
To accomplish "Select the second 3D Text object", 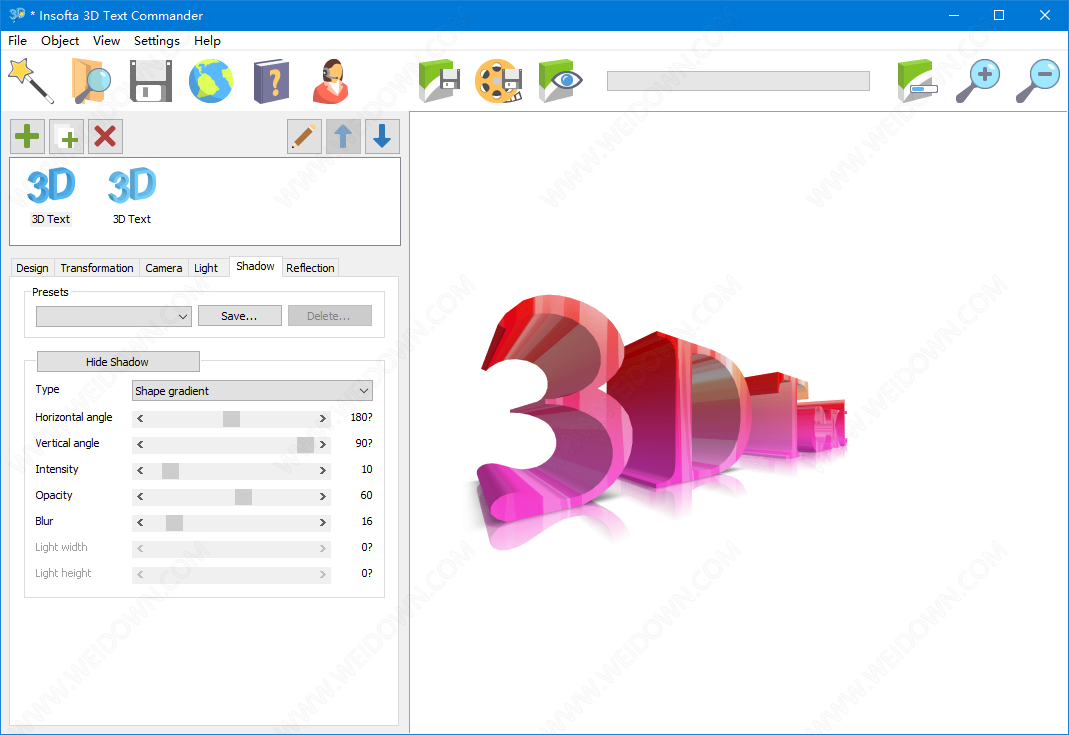I will click(x=132, y=196).
